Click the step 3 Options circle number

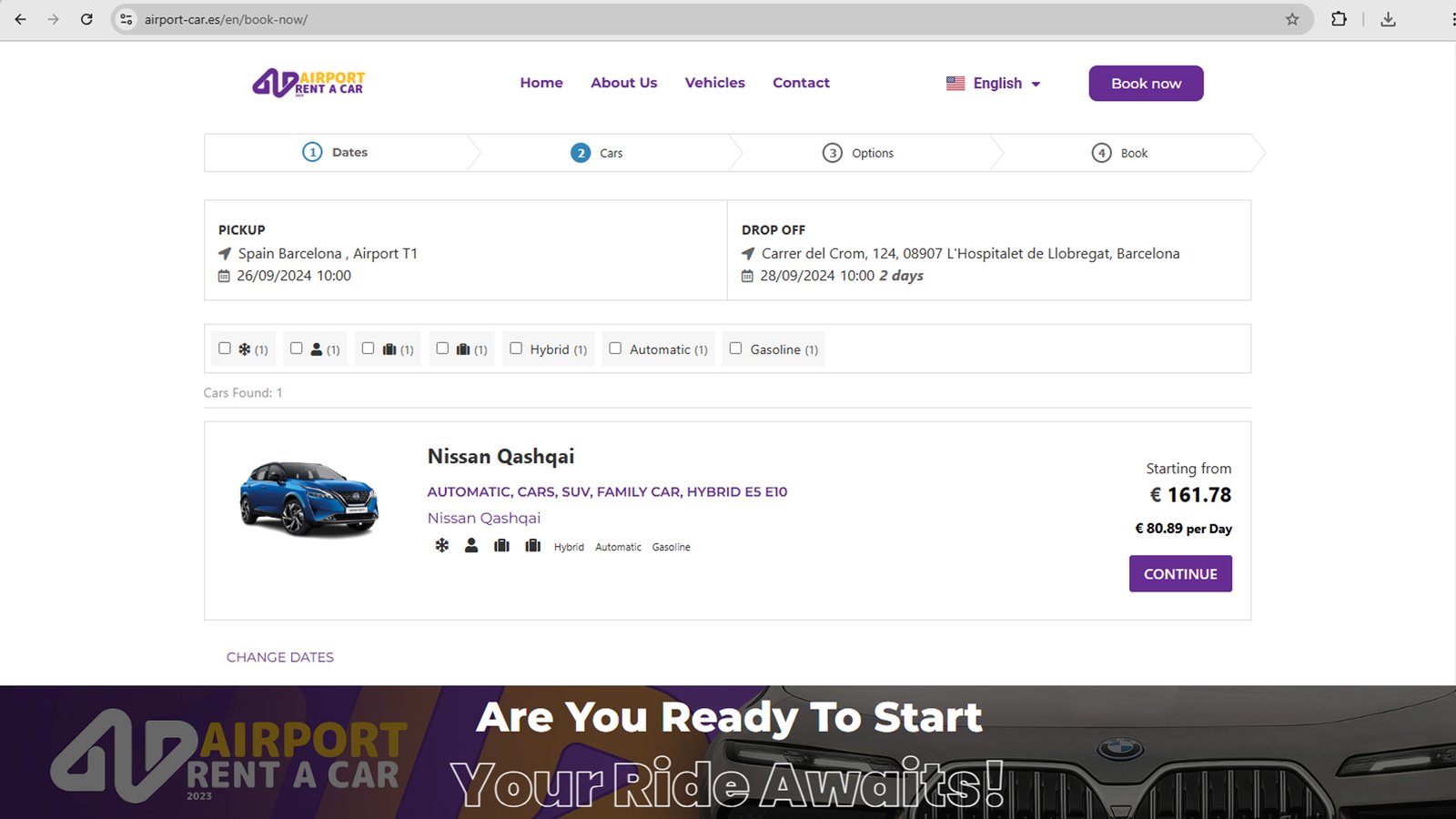coord(832,153)
